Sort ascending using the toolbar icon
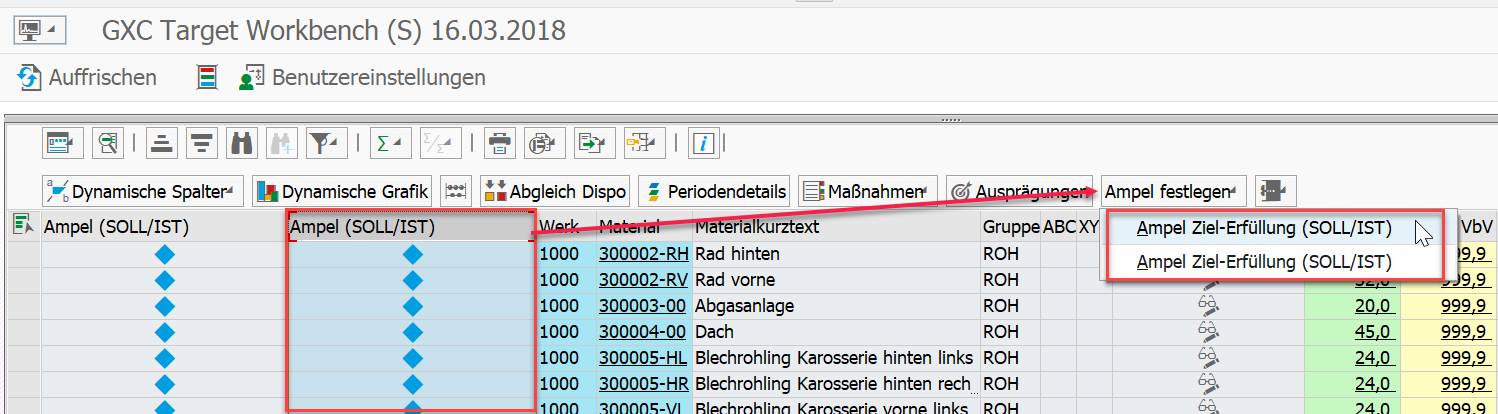1498x414 pixels. (x=161, y=143)
